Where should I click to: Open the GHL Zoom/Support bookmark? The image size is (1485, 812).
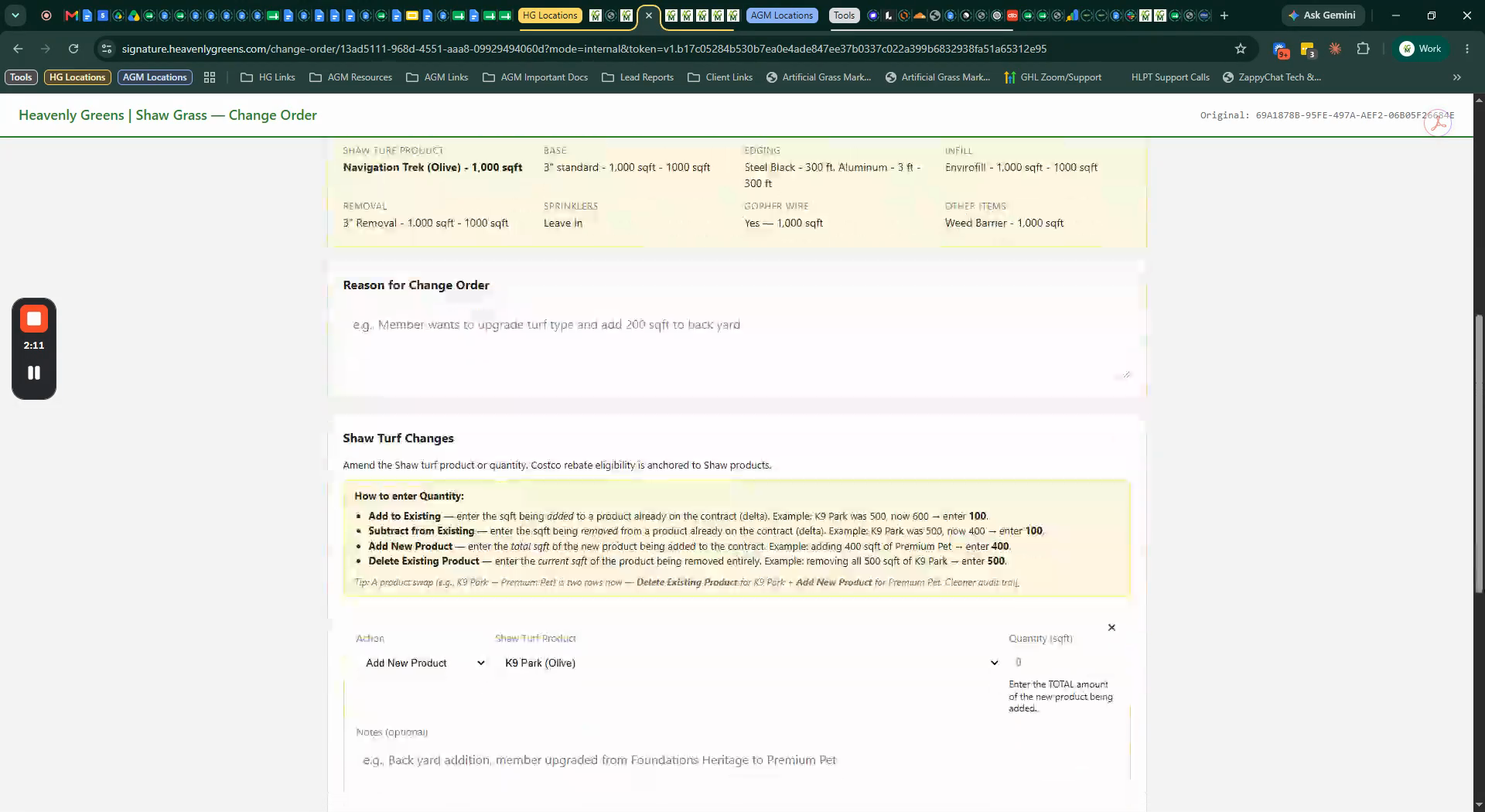1053,77
